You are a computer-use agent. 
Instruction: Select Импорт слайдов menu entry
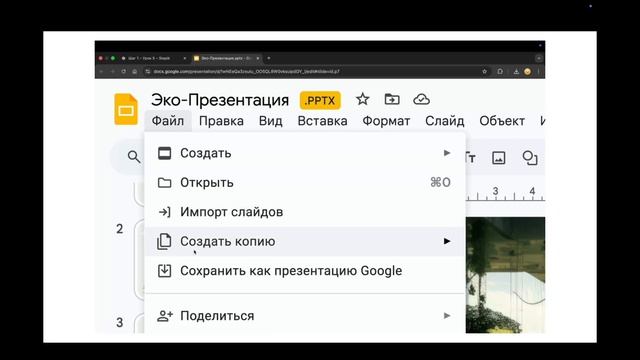click(305, 212)
